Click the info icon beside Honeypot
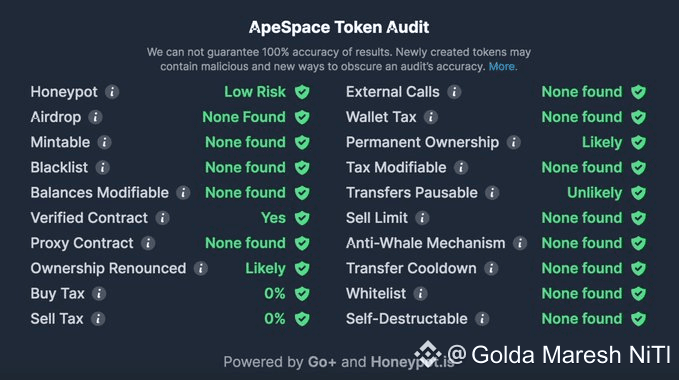Viewport: 679px width, 380px height. pyautogui.click(x=112, y=92)
